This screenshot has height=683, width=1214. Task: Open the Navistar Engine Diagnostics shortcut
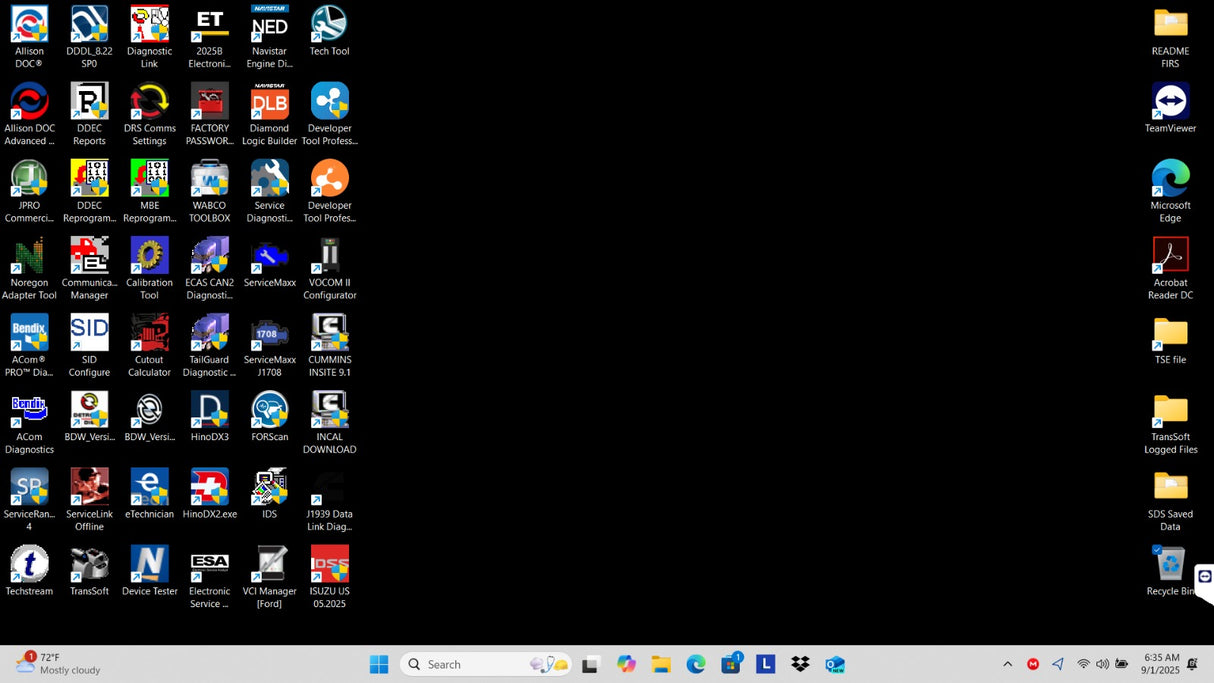(269, 25)
